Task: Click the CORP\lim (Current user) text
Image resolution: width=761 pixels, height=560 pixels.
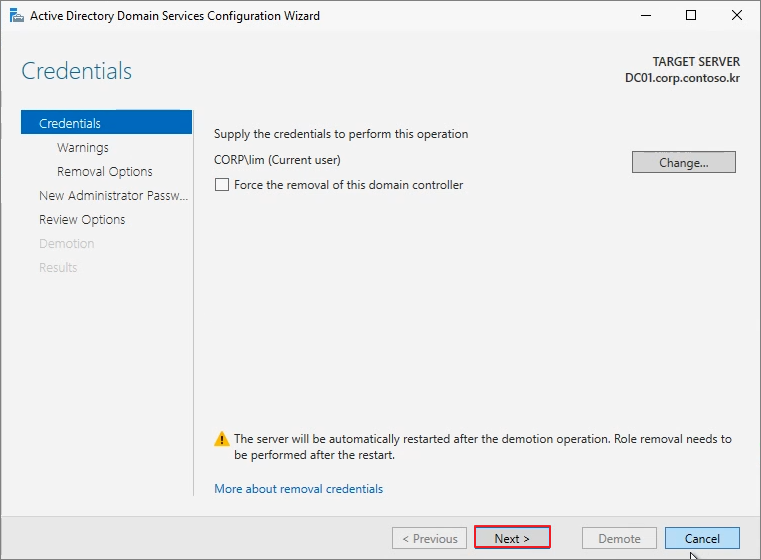Action: pos(277,160)
